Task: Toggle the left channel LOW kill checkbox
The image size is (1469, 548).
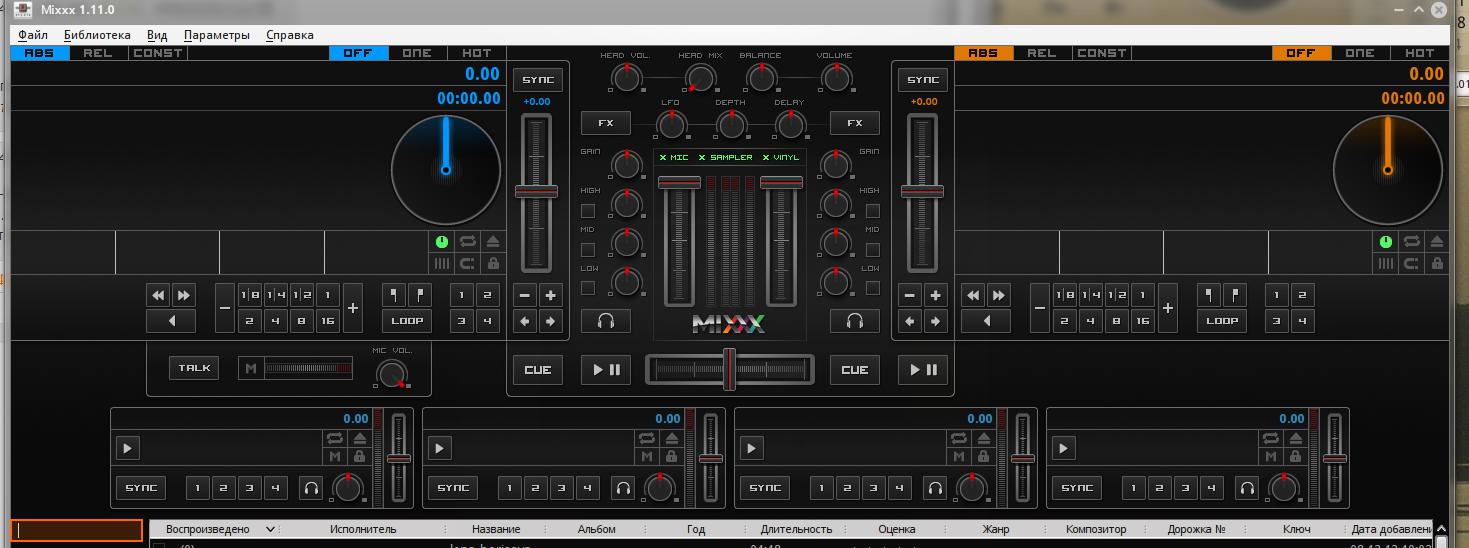Action: coord(588,288)
